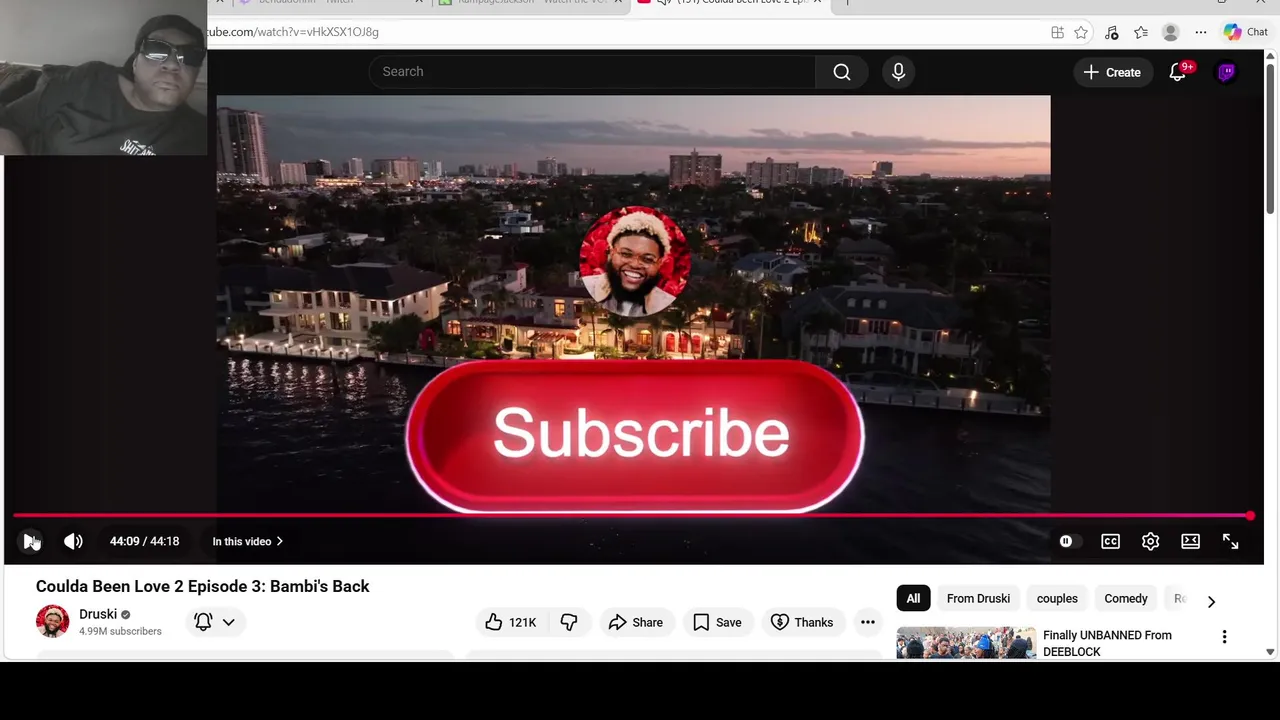The height and width of the screenshot is (720, 1280).
Task: Switch the player to theater mode
Action: [1190, 541]
